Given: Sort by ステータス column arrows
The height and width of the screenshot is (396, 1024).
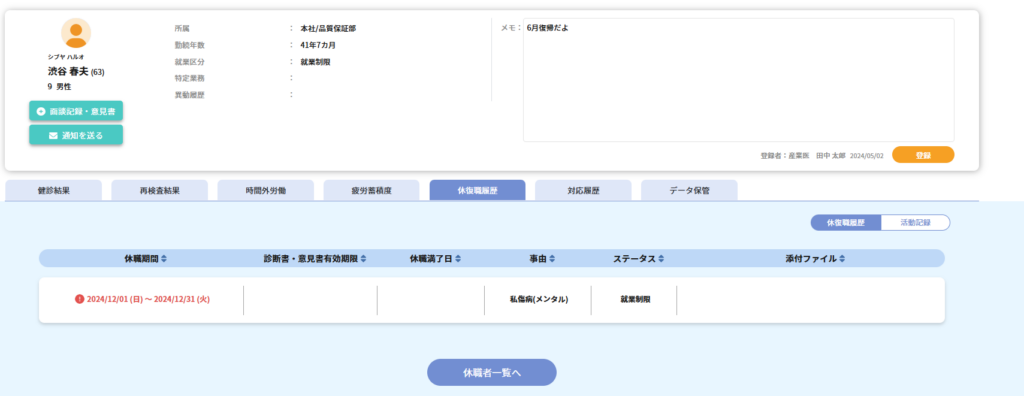Looking at the screenshot, I should pyautogui.click(x=661, y=259).
